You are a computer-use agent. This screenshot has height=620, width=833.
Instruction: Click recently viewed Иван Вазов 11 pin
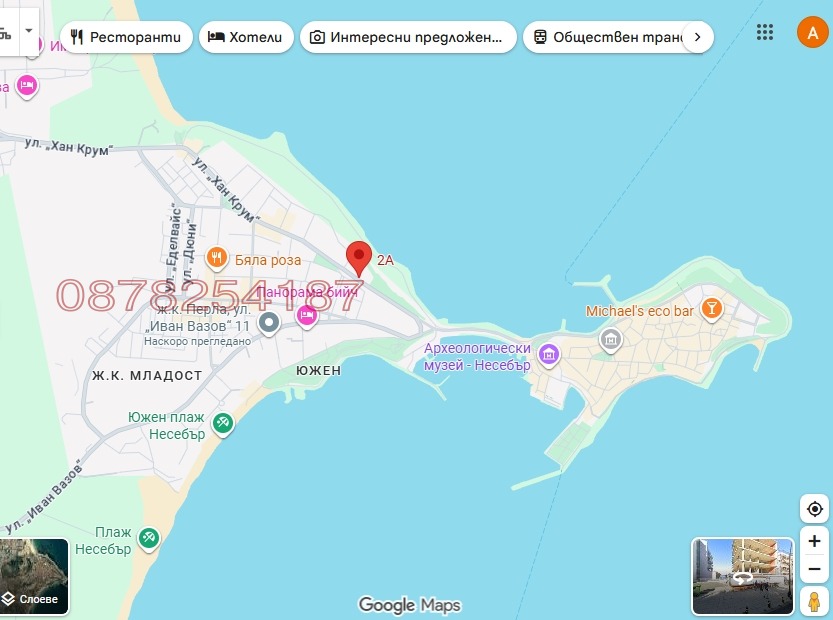tap(269, 322)
